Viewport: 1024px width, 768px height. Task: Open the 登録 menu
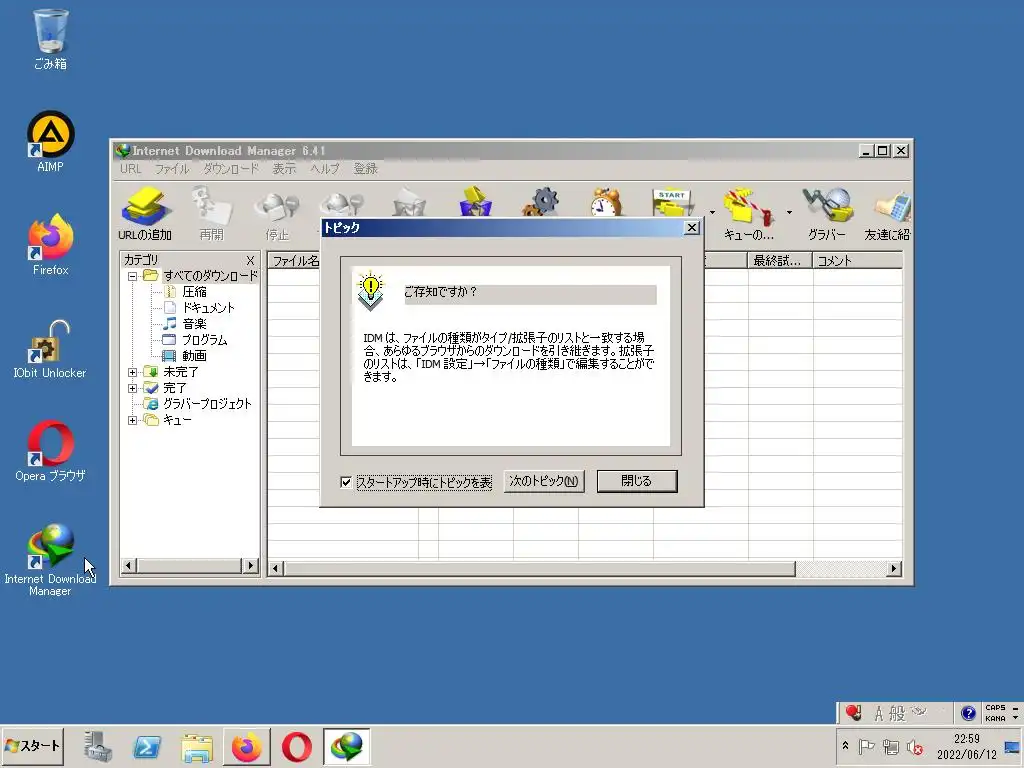(x=366, y=168)
